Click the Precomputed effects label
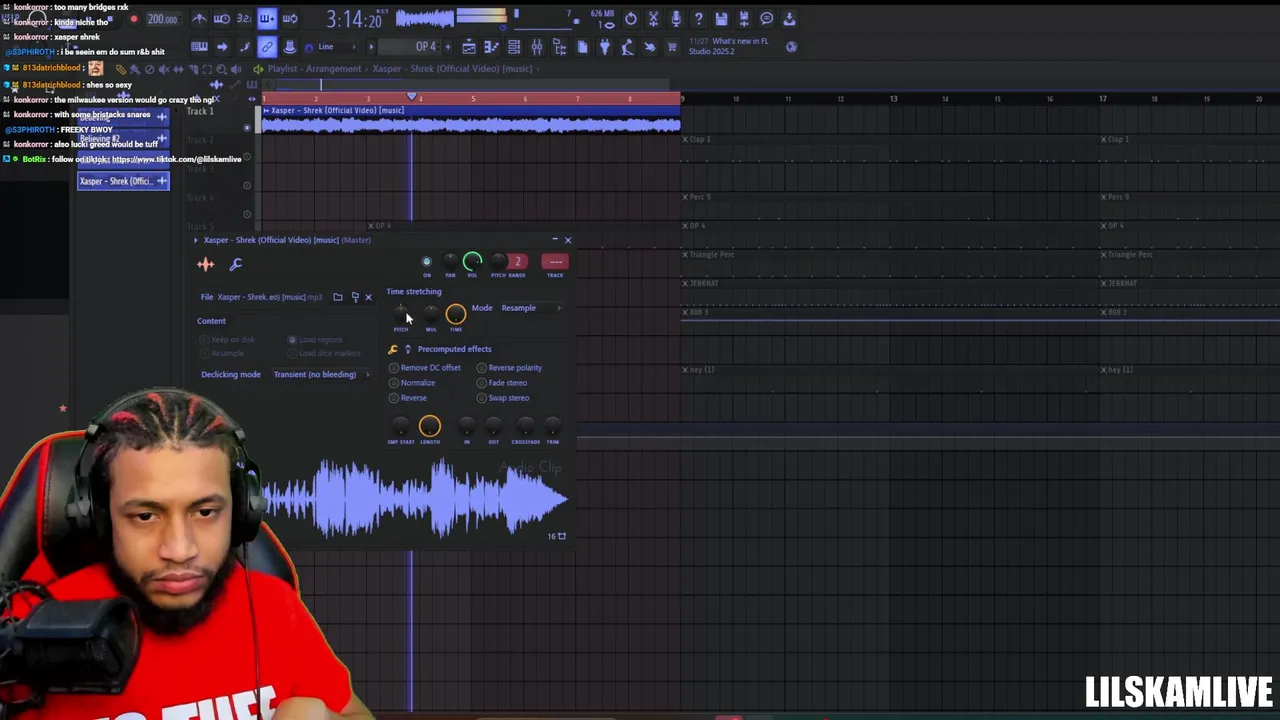 (454, 349)
